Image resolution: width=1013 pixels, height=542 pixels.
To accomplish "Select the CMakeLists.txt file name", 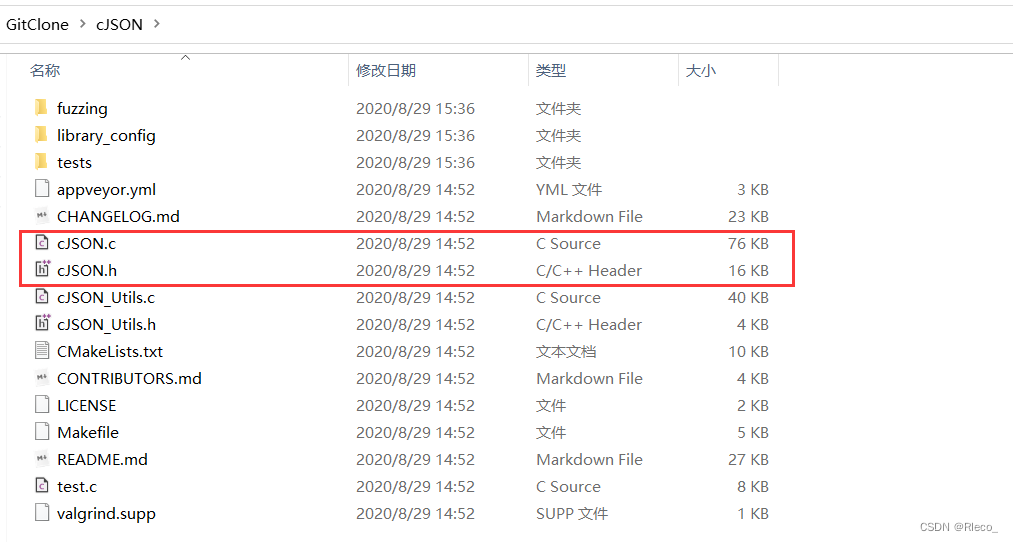I will [x=110, y=351].
